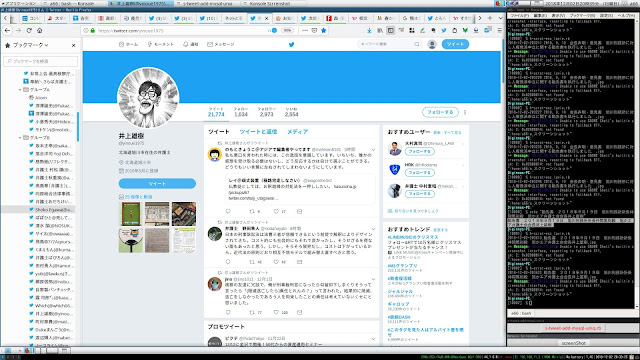Toggle Firefox sidebar view icon
This screenshot has width=640, height=360.
(x=391, y=30)
